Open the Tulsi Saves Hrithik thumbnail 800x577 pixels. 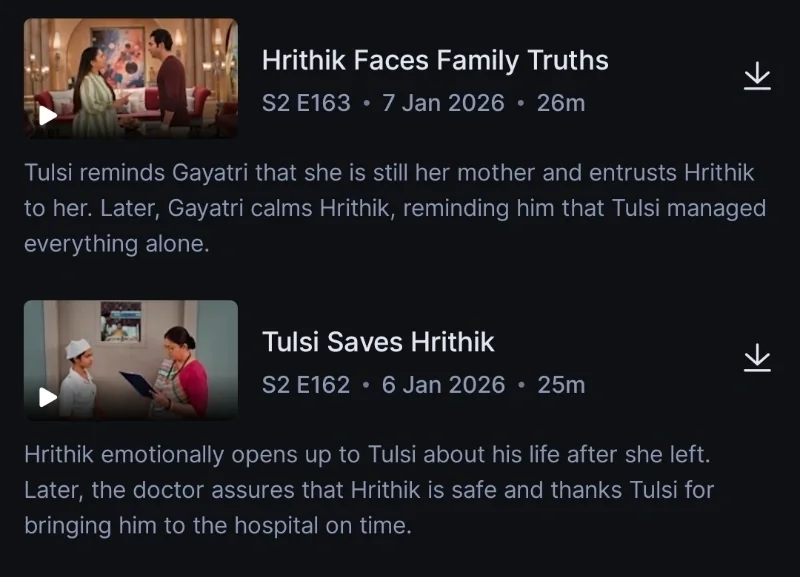point(131,360)
